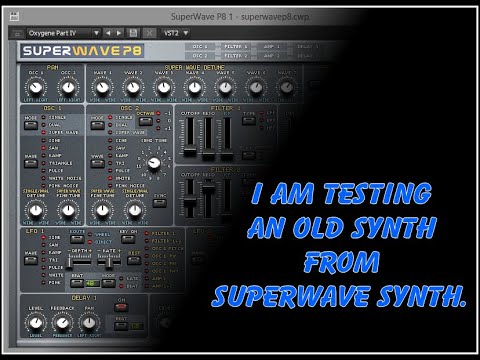The height and width of the screenshot is (360, 480).
Task: Click the Wave 1 detune knob
Action: click(x=102, y=87)
